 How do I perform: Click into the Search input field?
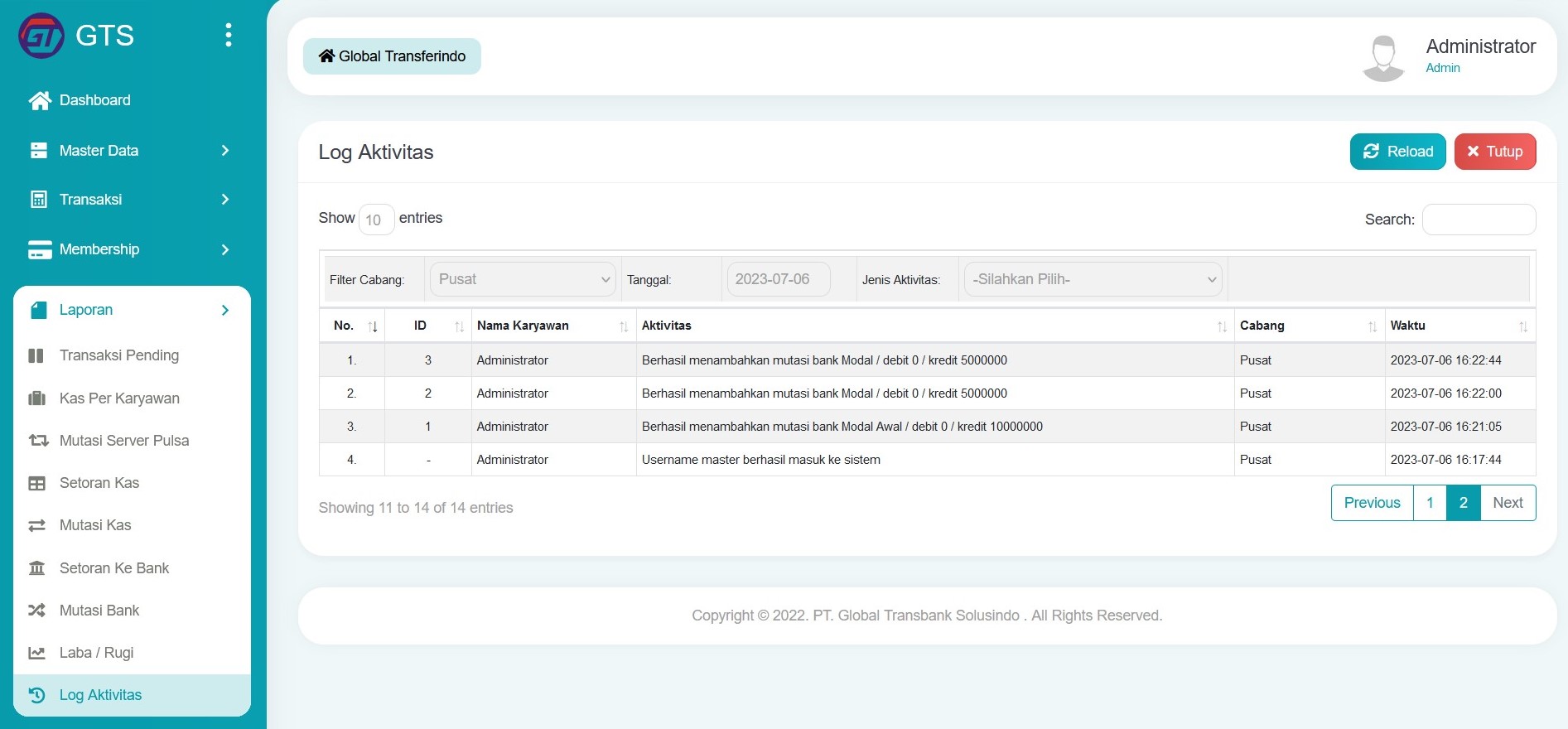[x=1479, y=220]
